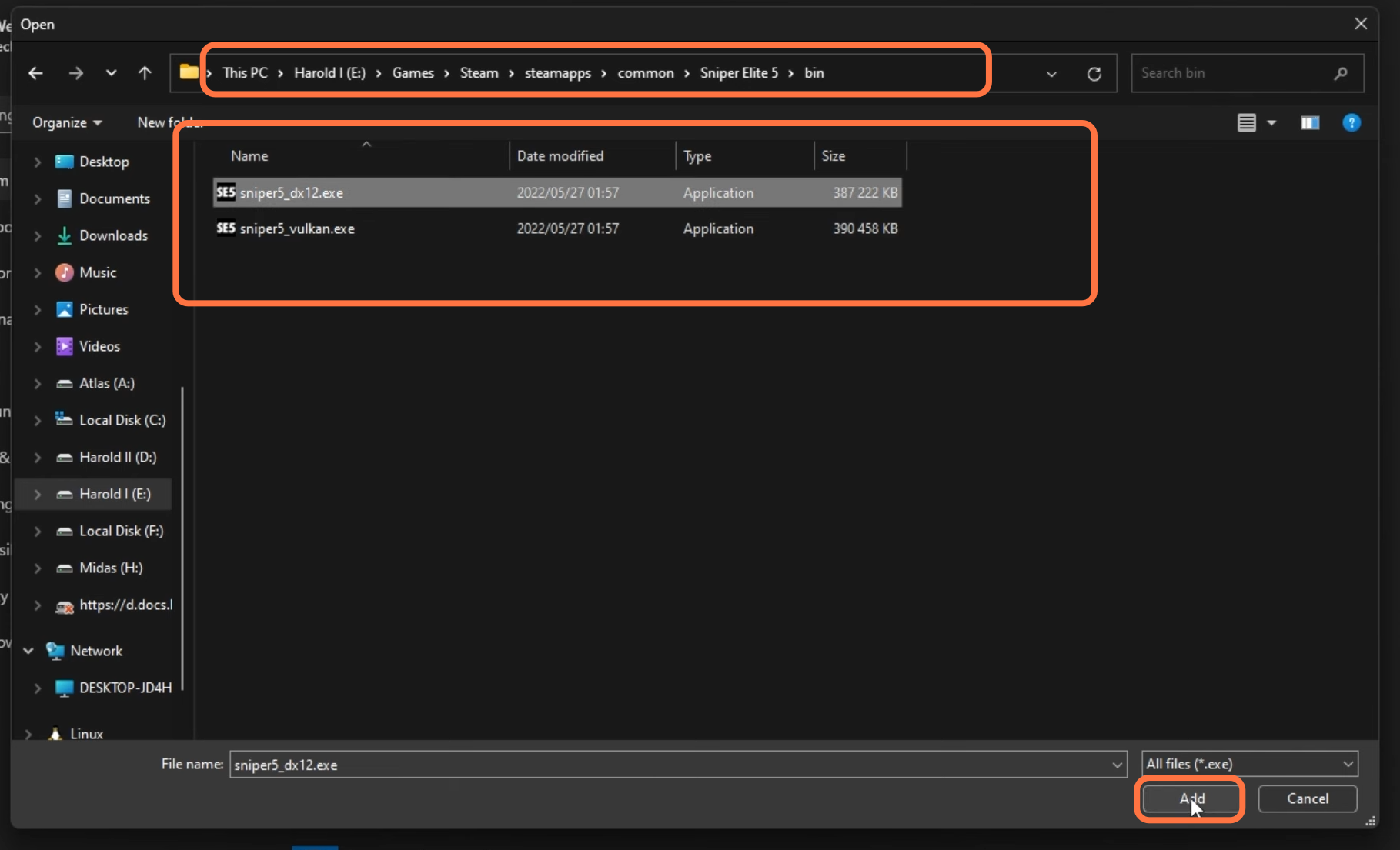Select sniper5_vulkan.exe file
1400x850 pixels.
click(557, 228)
